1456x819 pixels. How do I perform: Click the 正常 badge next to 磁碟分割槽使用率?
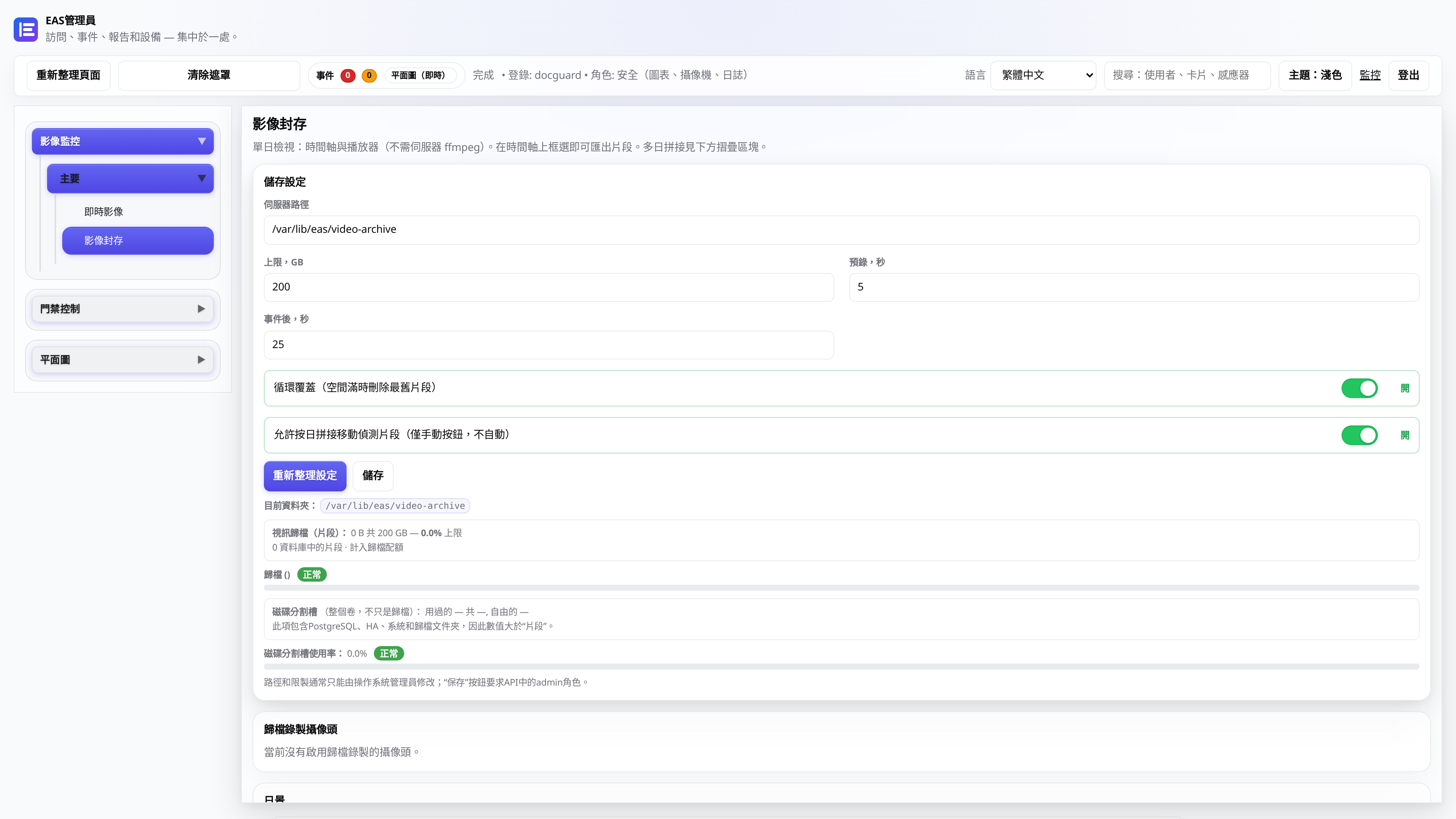point(389,653)
